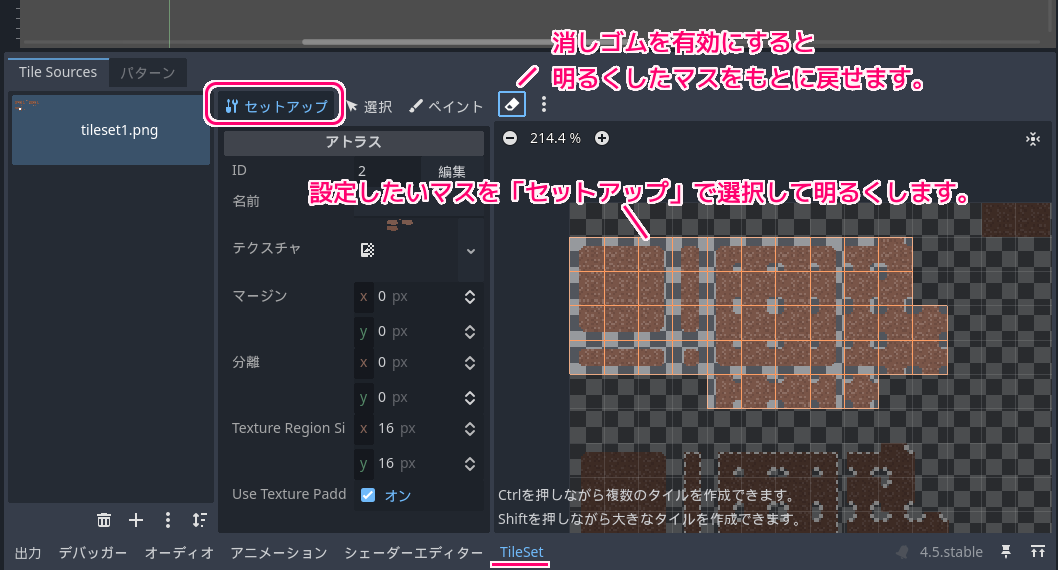Viewport: 1058px width, 570px height.
Task: Switch to 選択 mode
Action: [x=369, y=106]
